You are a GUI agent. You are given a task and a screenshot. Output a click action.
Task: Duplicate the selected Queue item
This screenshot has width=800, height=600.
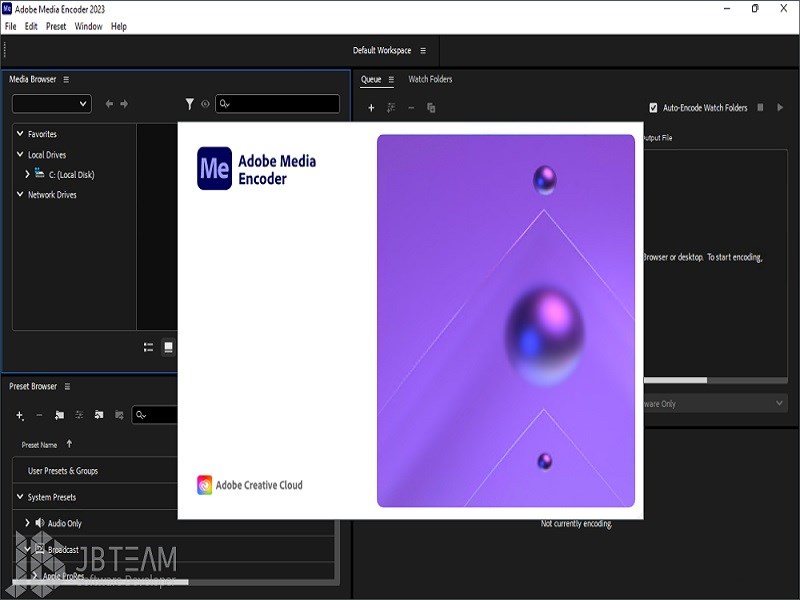431,108
